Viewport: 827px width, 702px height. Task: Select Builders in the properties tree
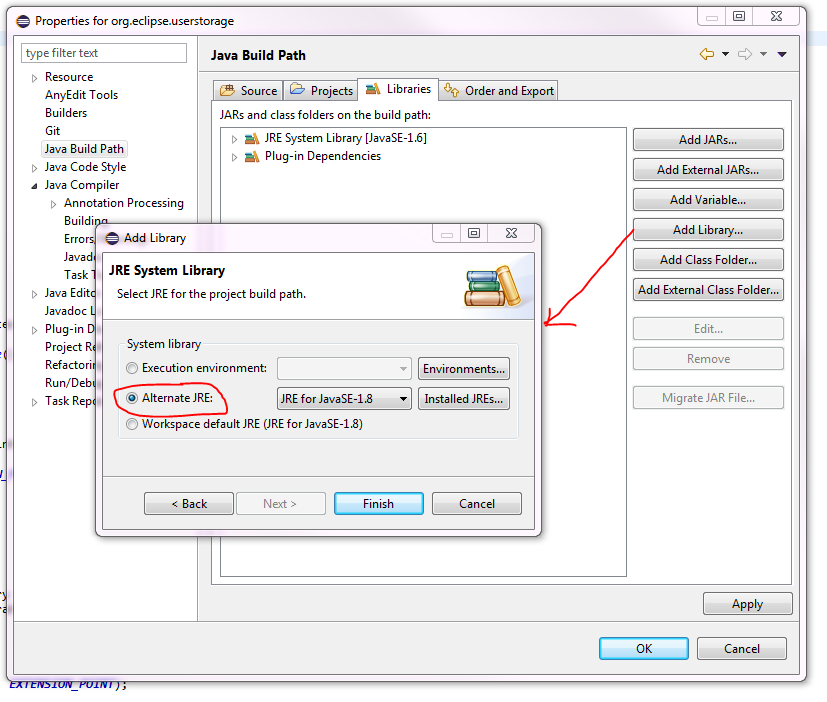(66, 113)
